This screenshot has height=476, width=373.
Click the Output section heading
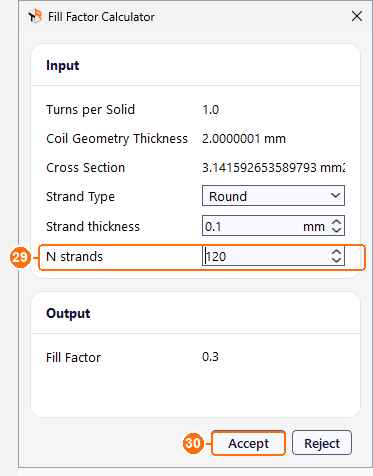68,313
